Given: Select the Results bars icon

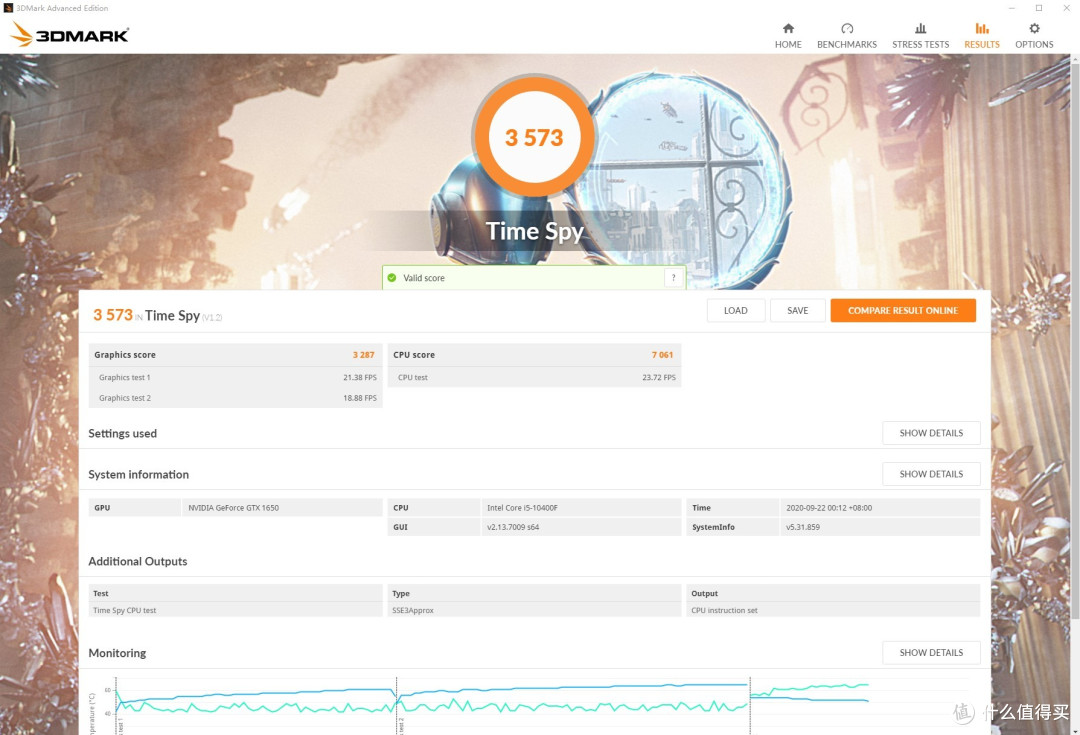Looking at the screenshot, I should click(x=982, y=28).
